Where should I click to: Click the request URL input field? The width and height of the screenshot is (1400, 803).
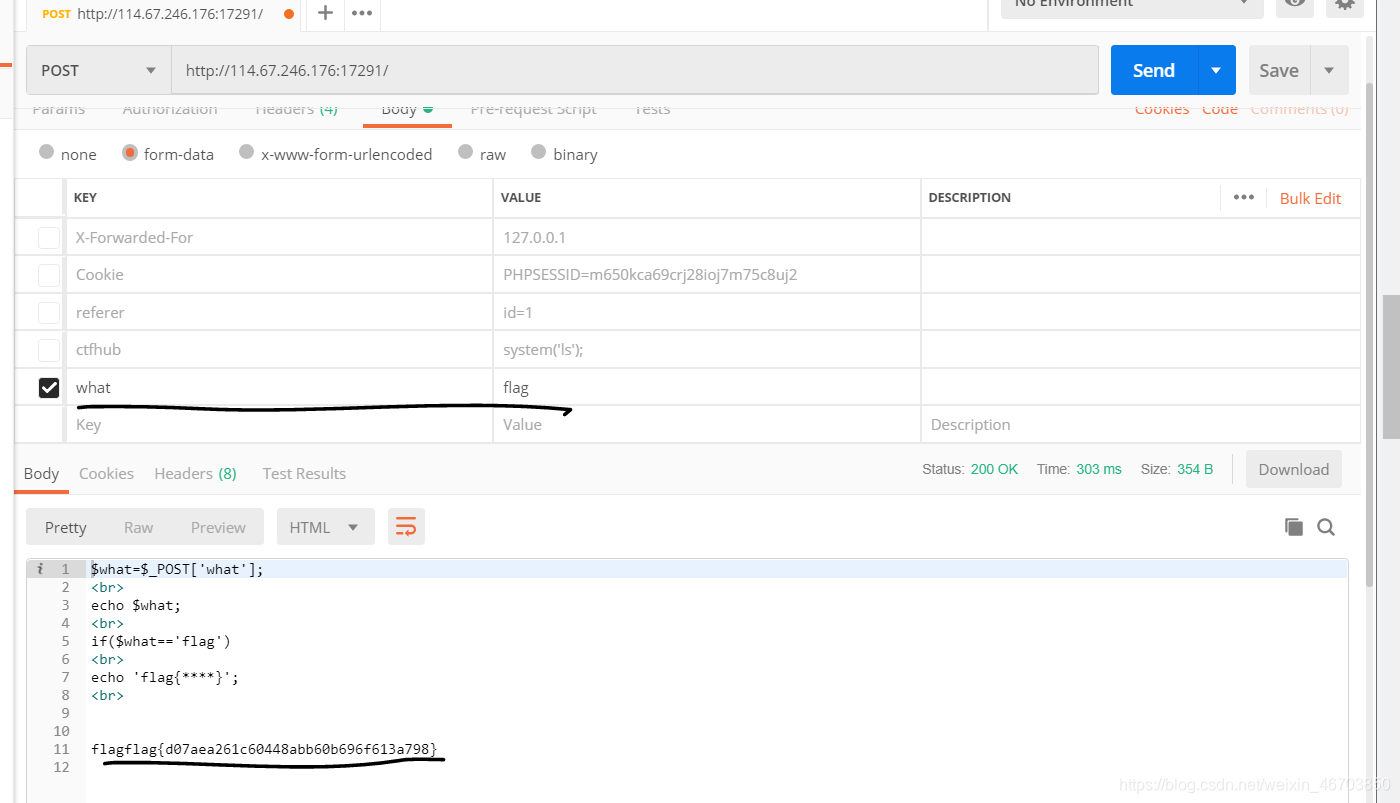click(x=635, y=70)
